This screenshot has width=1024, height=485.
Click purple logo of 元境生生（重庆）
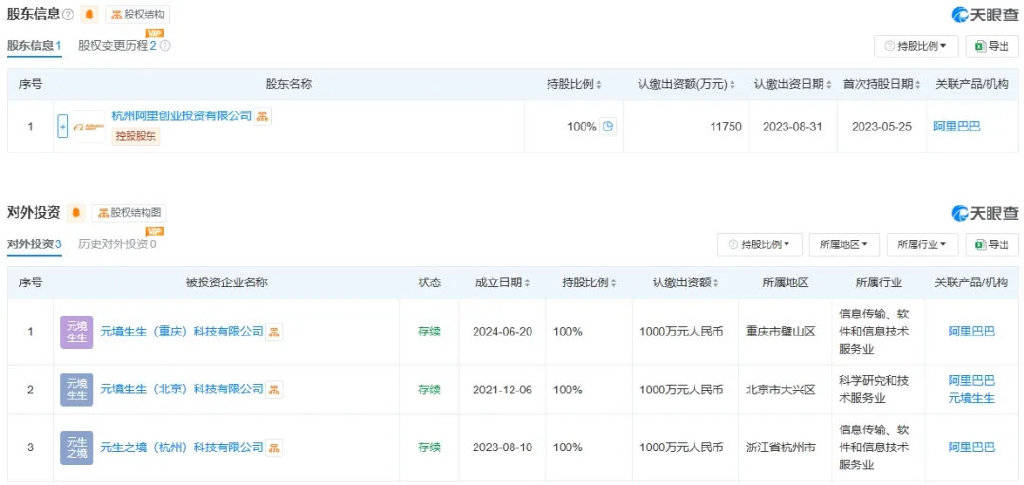coord(76,332)
